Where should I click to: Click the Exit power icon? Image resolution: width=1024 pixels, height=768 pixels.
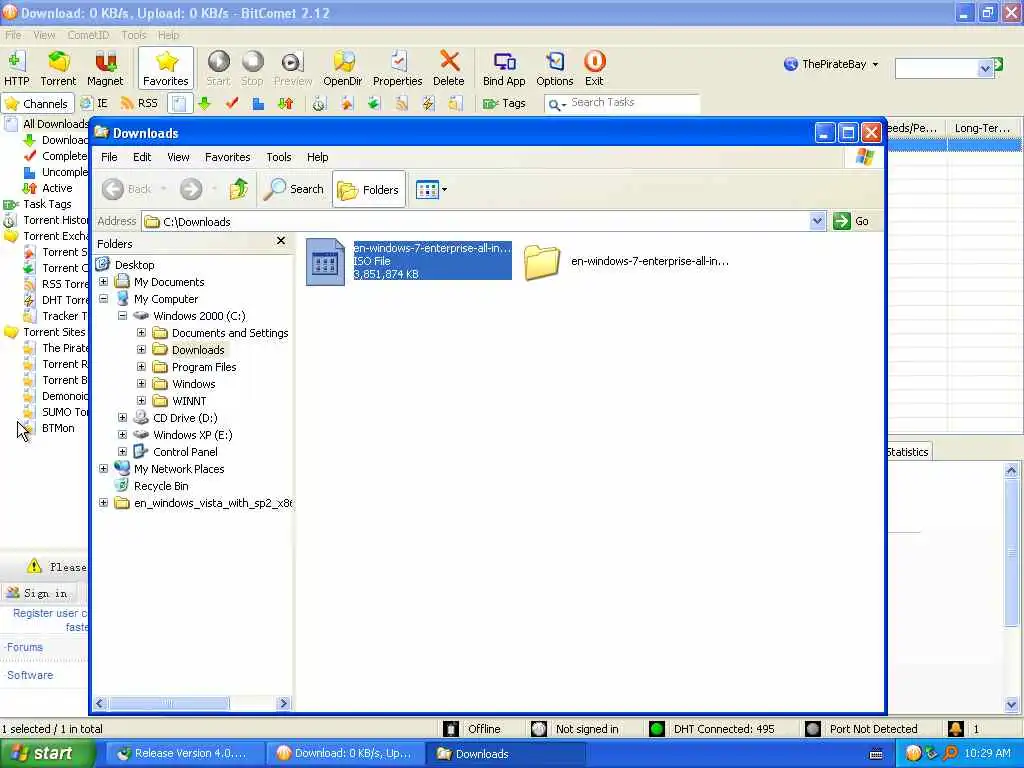[x=594, y=68]
